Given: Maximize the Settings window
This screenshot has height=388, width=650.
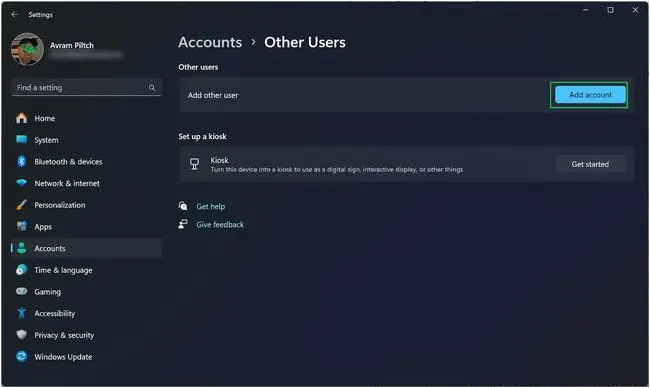Looking at the screenshot, I should point(610,10).
